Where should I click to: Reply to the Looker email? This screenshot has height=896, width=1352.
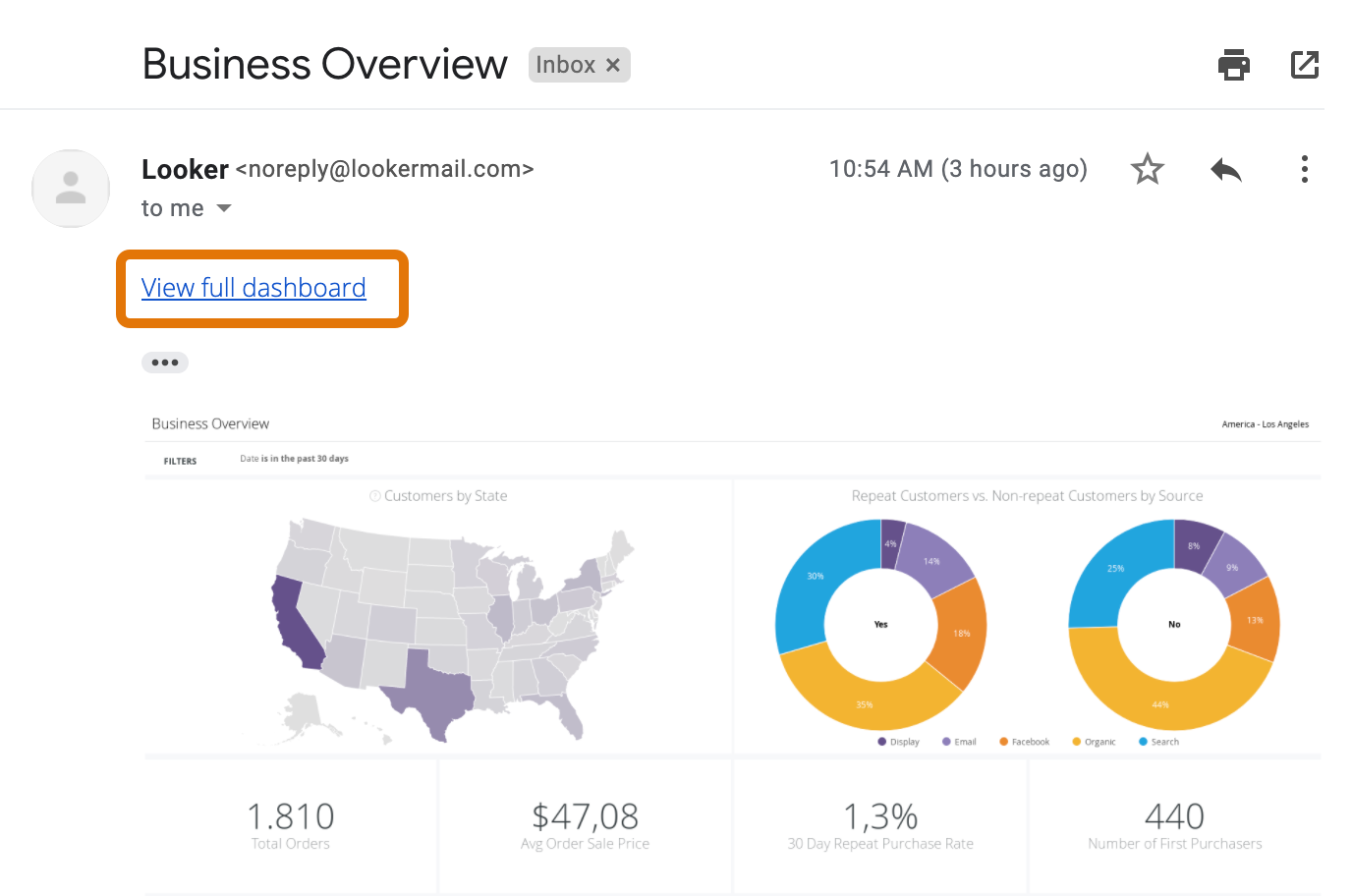(x=1225, y=168)
